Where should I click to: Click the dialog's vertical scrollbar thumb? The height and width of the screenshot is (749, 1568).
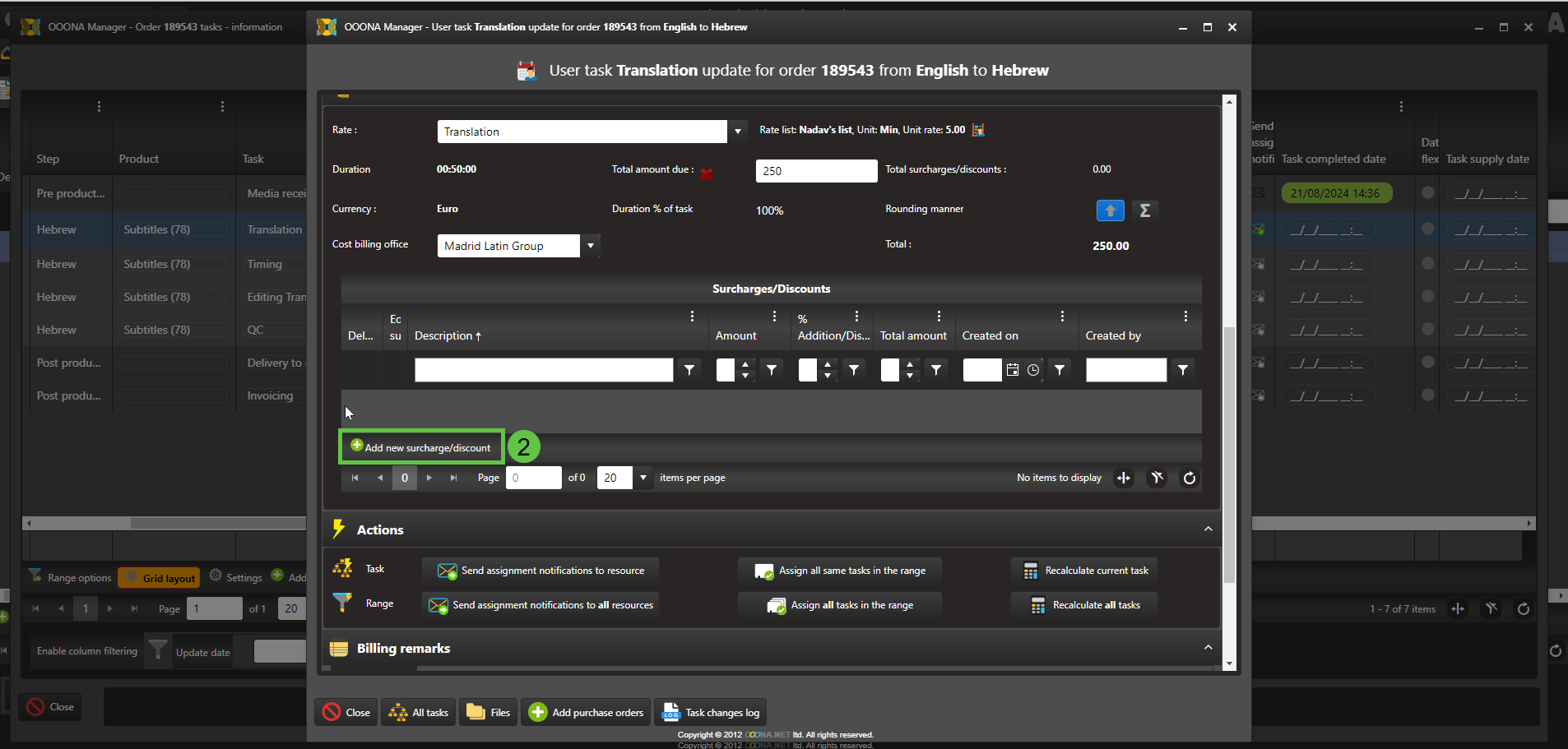[x=1229, y=452]
